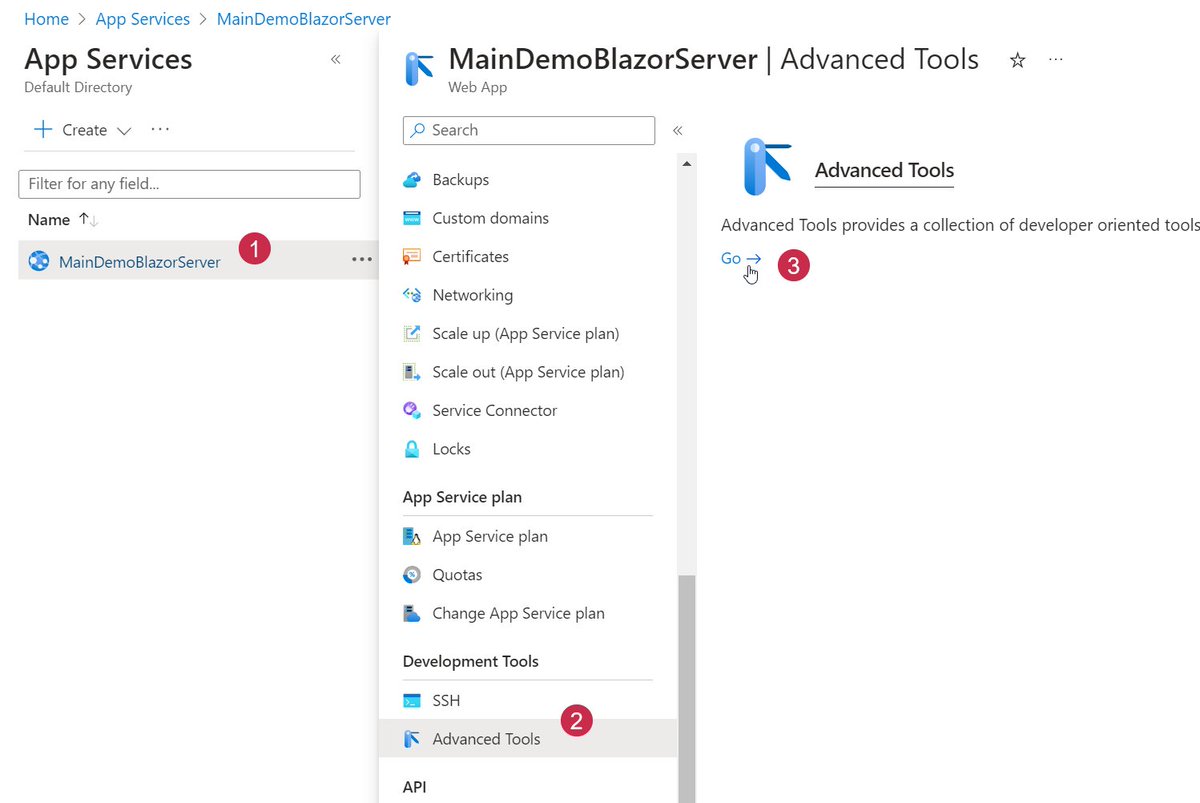Viewport: 1200px width, 803px height.
Task: Click MainDemoBlazorServer breadcrumb
Action: [304, 19]
